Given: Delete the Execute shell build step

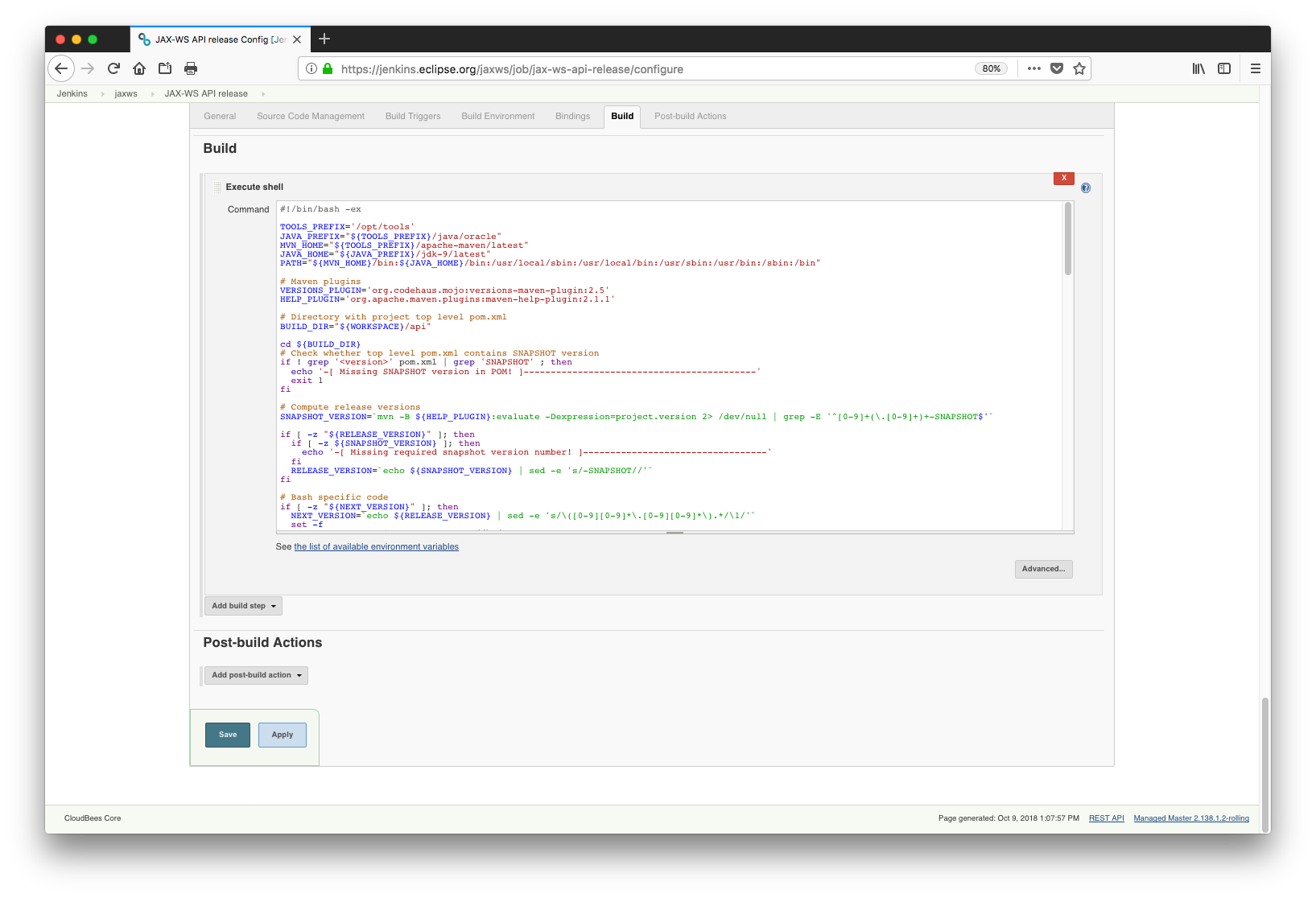Looking at the screenshot, I should coord(1064,178).
